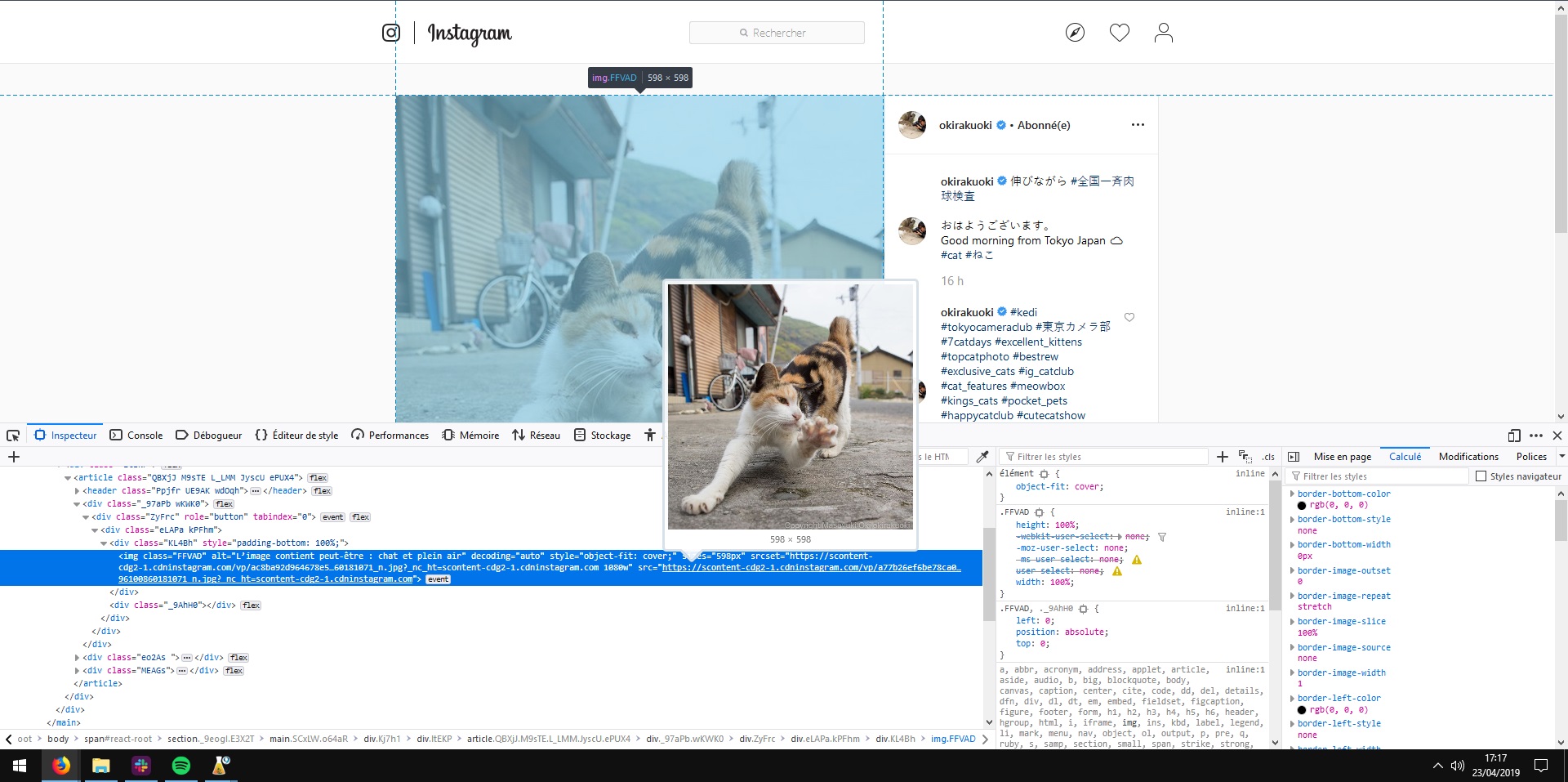Toggle flex badge on _9AhH0 div

[251, 605]
